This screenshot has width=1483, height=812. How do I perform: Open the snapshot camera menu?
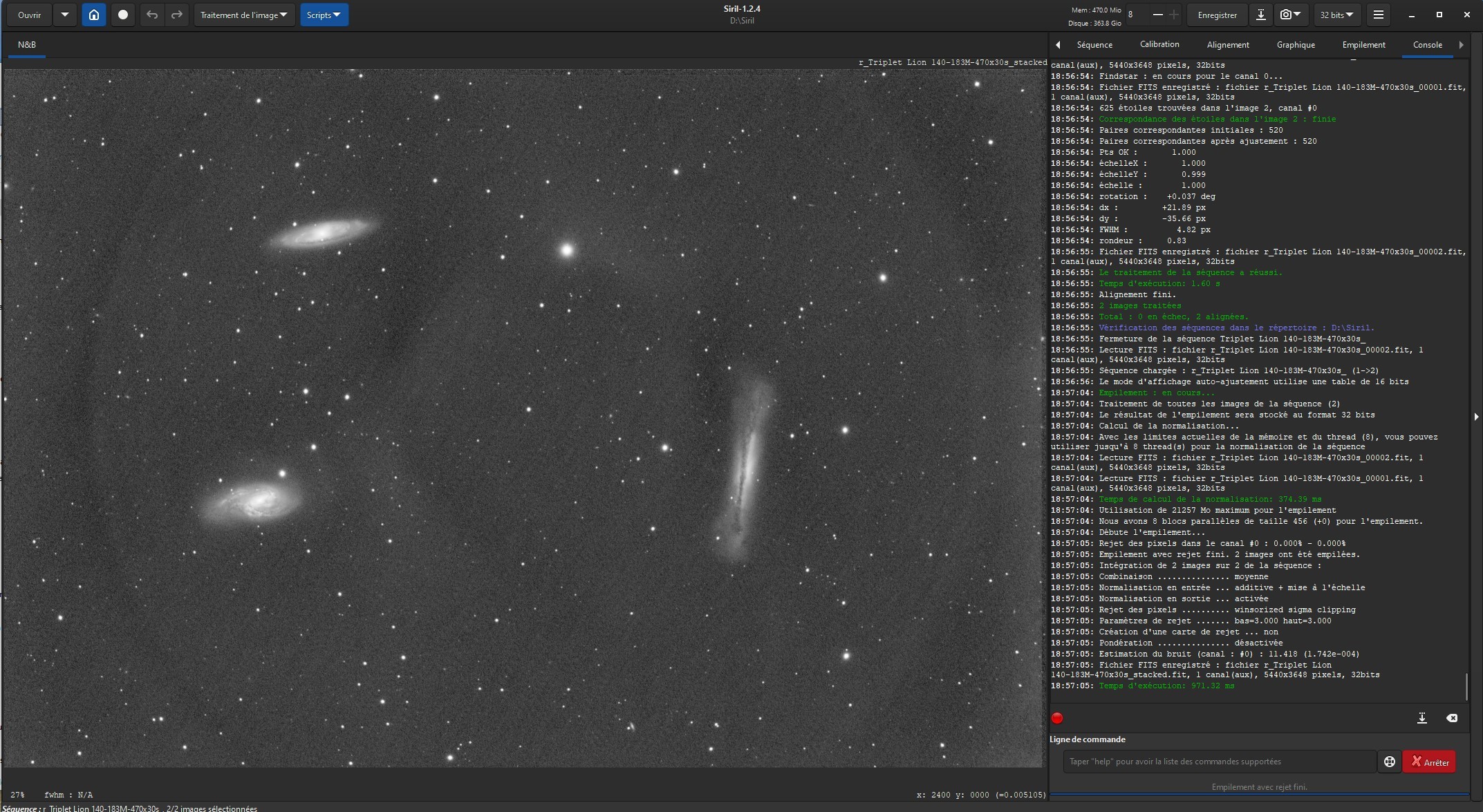point(1290,15)
